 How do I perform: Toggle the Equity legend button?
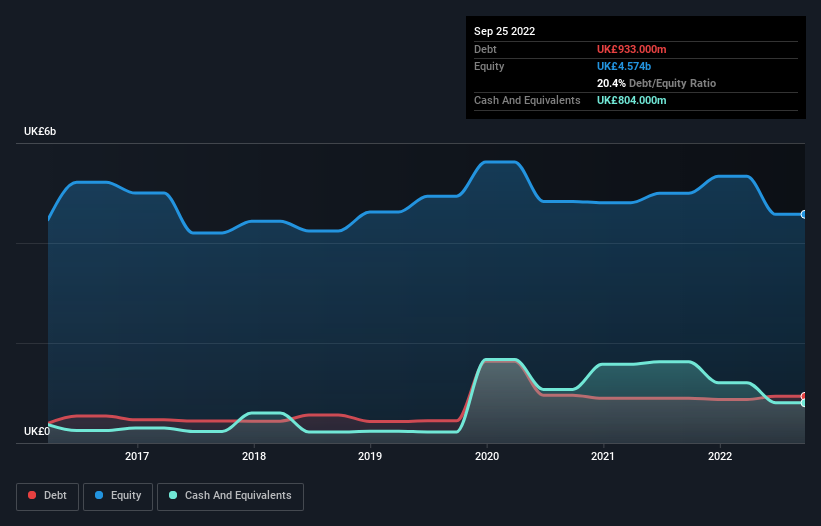pos(118,496)
